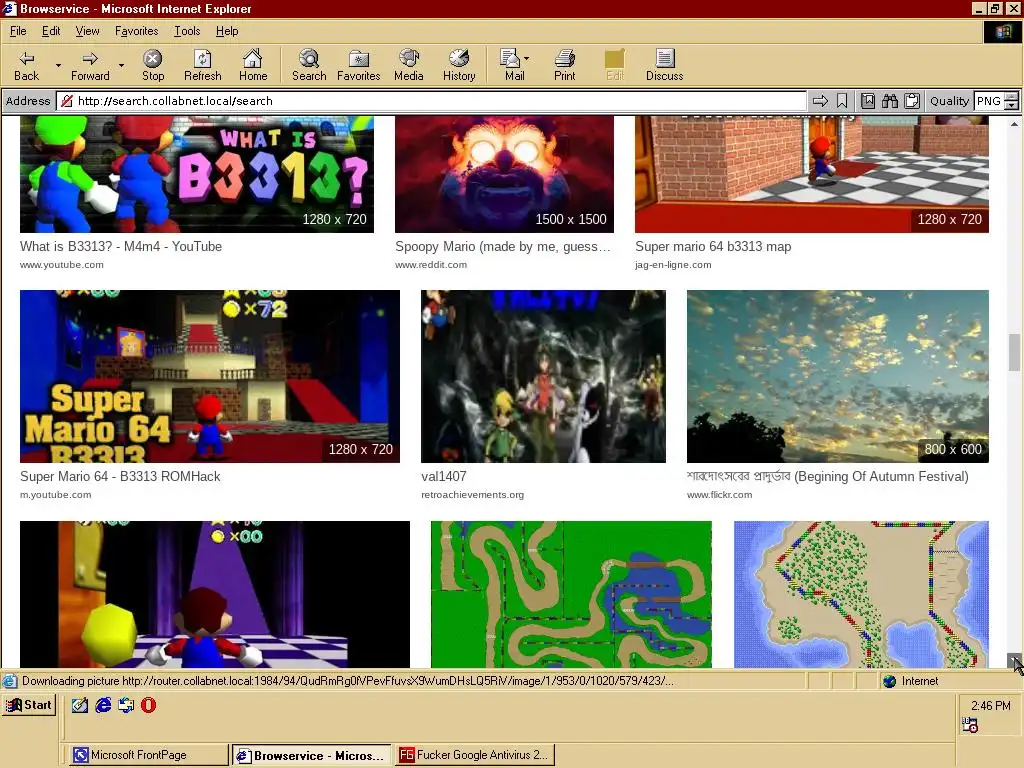The width and height of the screenshot is (1024, 768).
Task: Decrease Quality with the spinner down arrow
Action: [1012, 106]
